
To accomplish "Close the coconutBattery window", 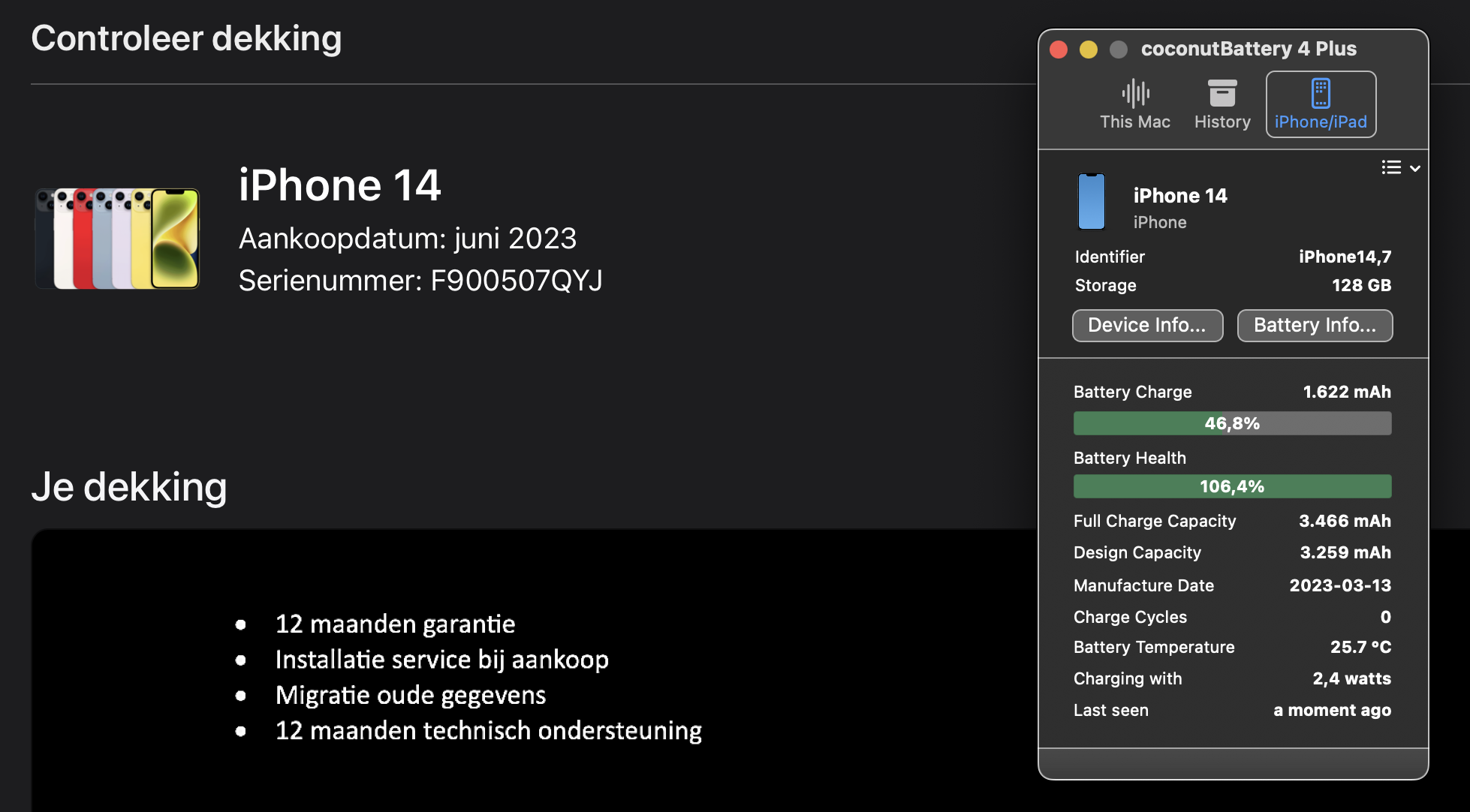I will tap(1059, 50).
